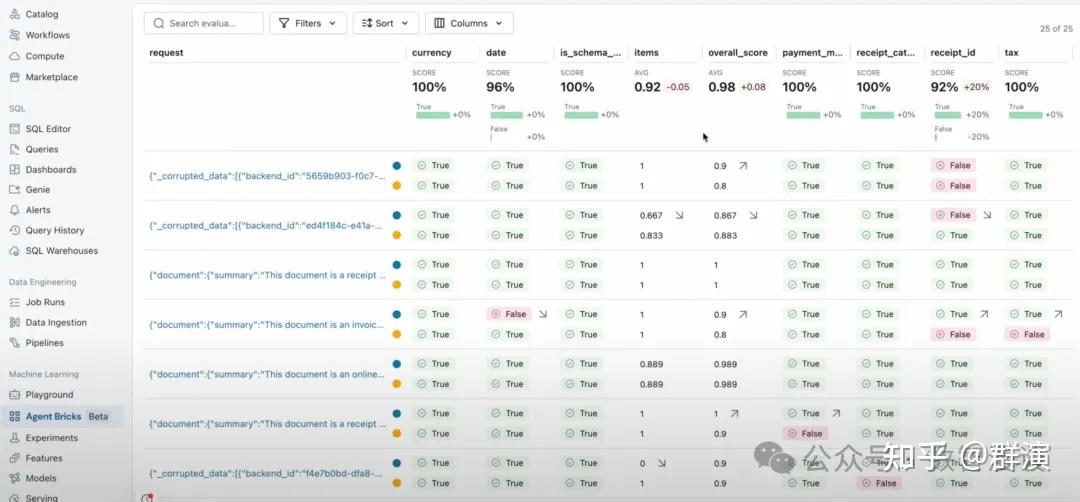Open the first _corrupted_data request link
The image size is (1080, 502).
266,176
